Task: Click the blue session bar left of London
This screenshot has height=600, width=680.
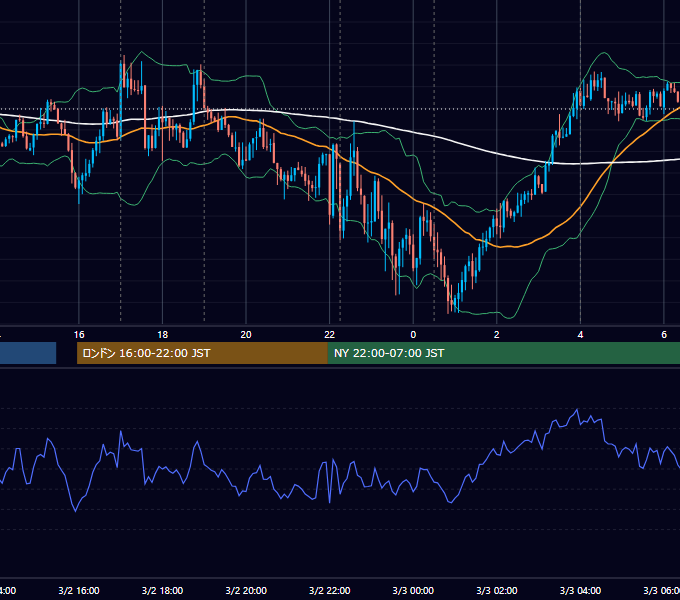Action: click(28, 353)
